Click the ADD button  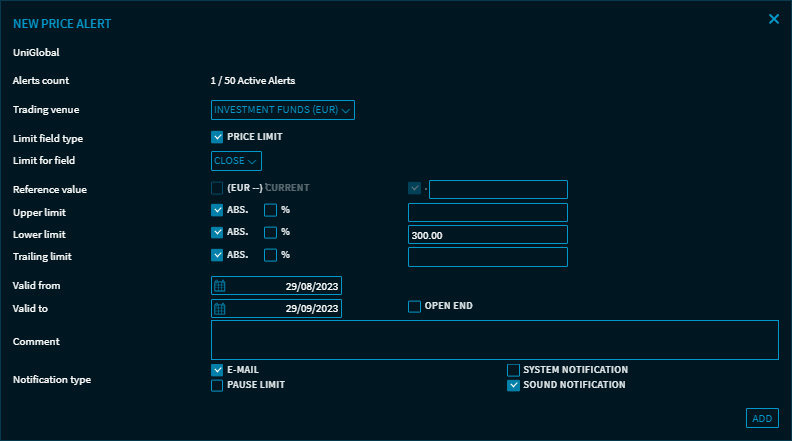coord(762,418)
